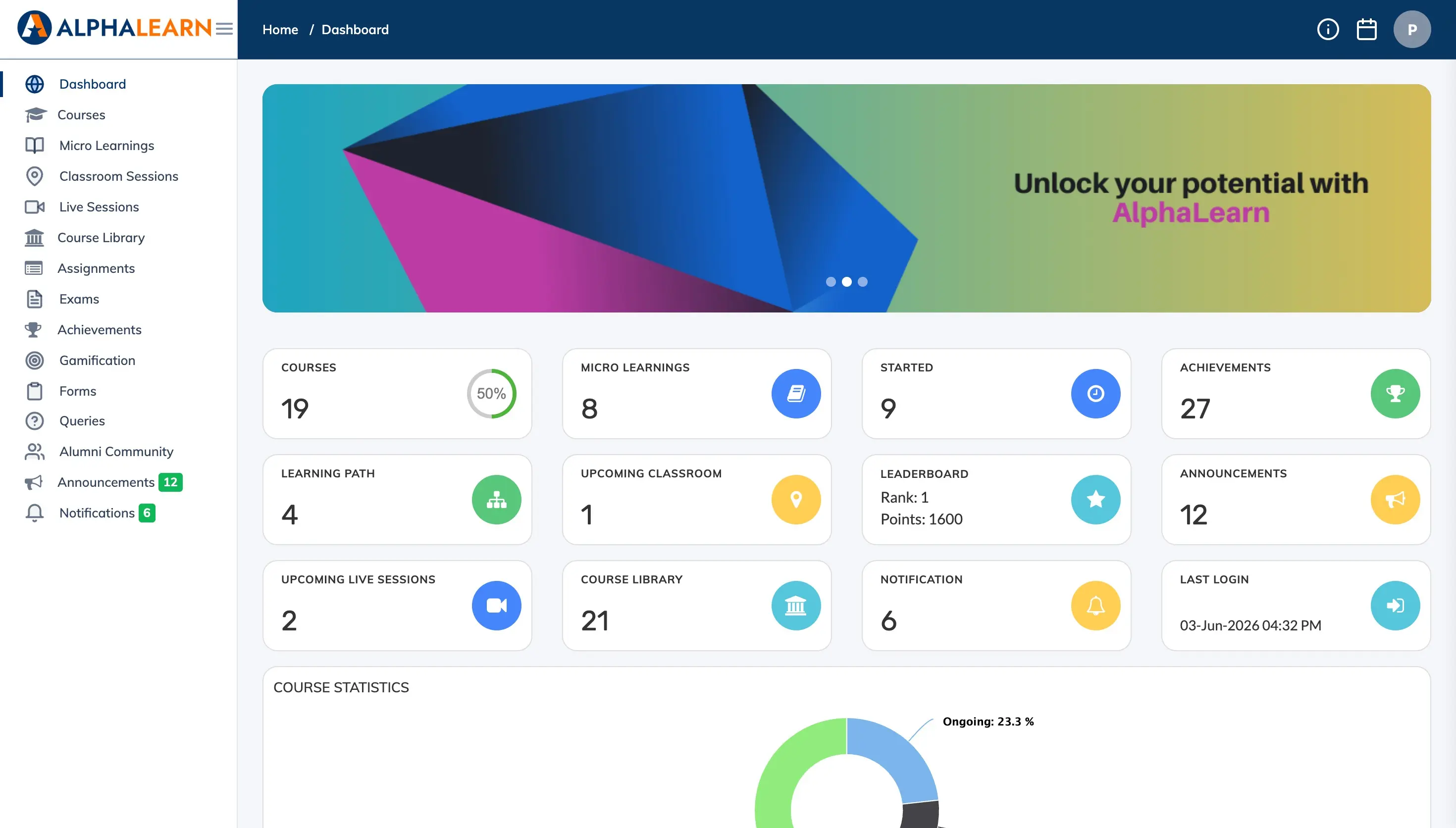Viewport: 1456px width, 828px height.
Task: Click the Announcements 12 badge in sidebar
Action: point(170,482)
